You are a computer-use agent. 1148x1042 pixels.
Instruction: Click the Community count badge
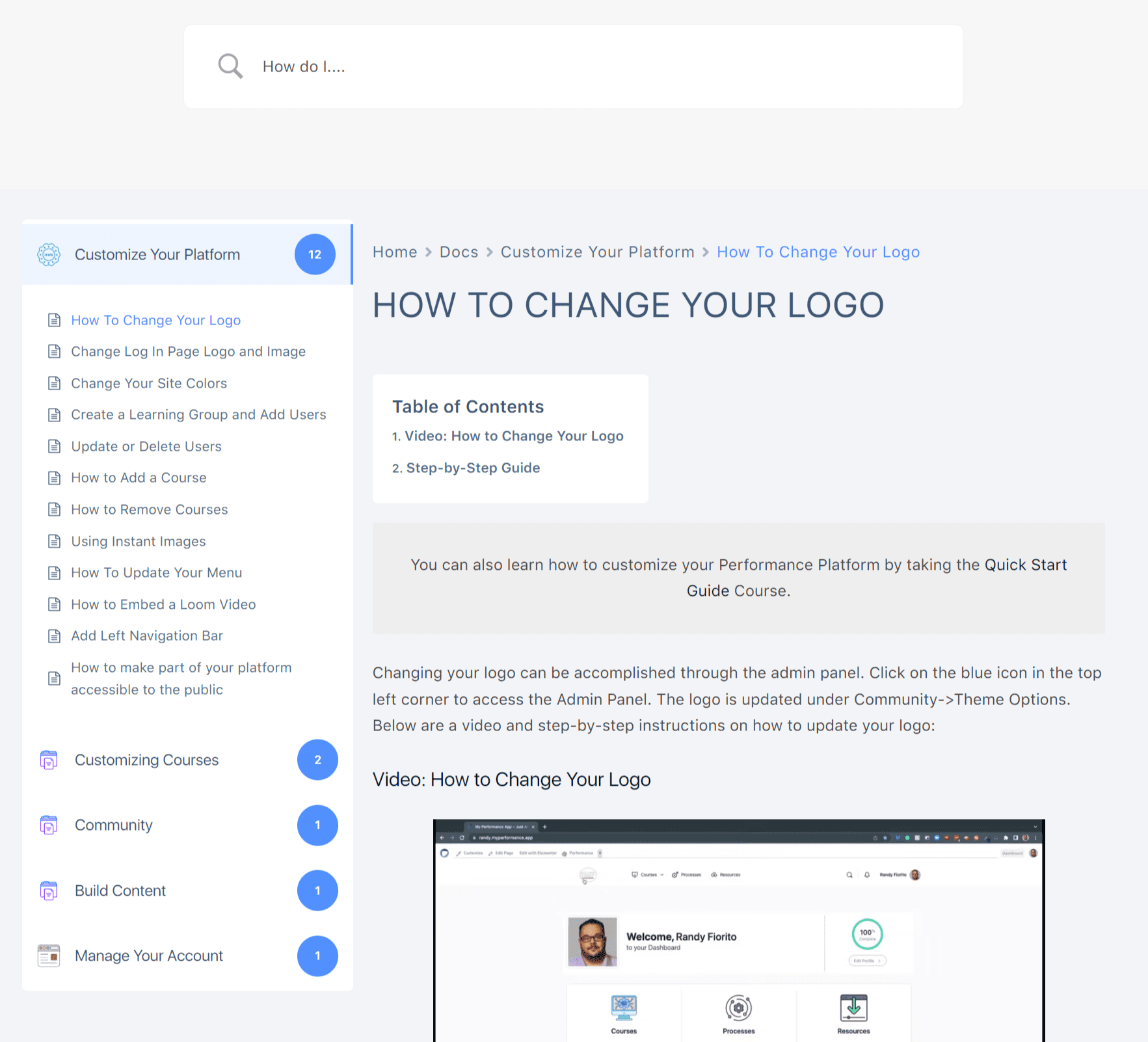[x=317, y=825]
